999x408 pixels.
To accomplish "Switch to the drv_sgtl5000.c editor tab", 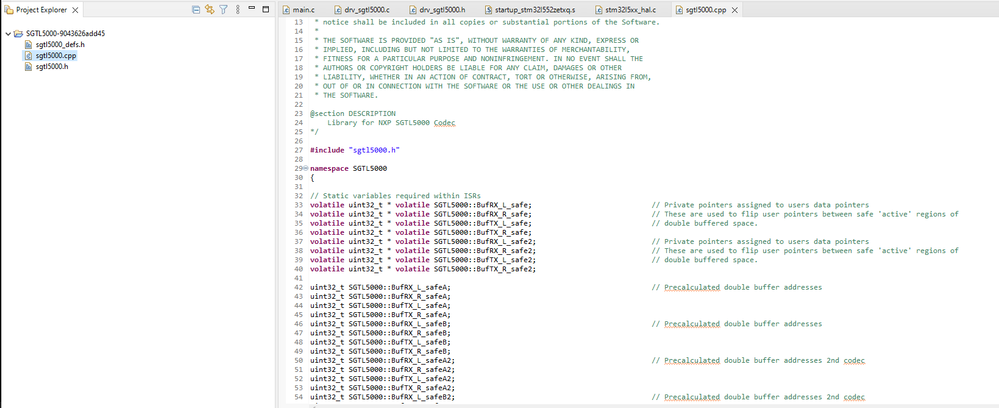I will point(363,10).
